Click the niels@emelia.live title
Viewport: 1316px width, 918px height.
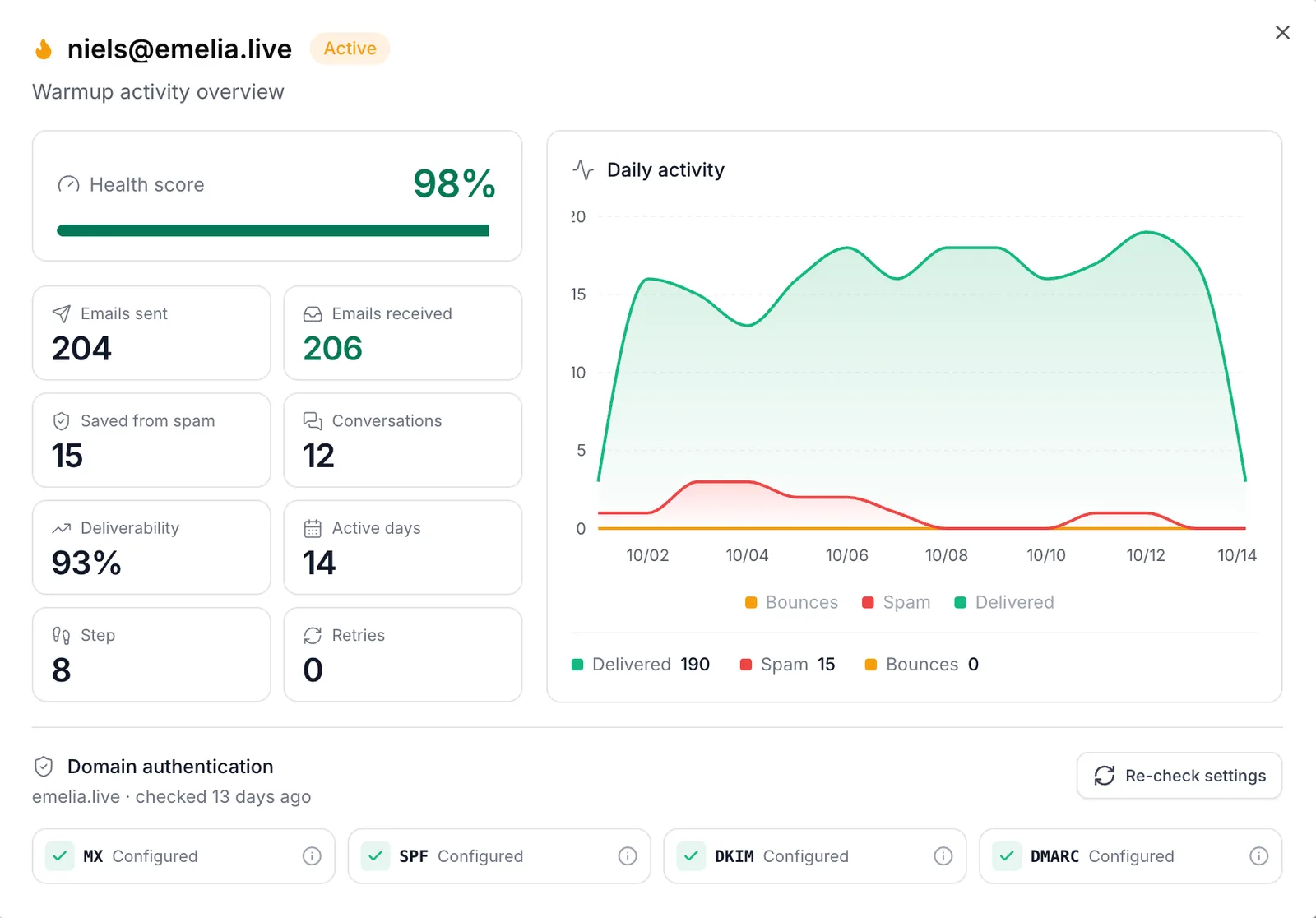pyautogui.click(x=179, y=49)
